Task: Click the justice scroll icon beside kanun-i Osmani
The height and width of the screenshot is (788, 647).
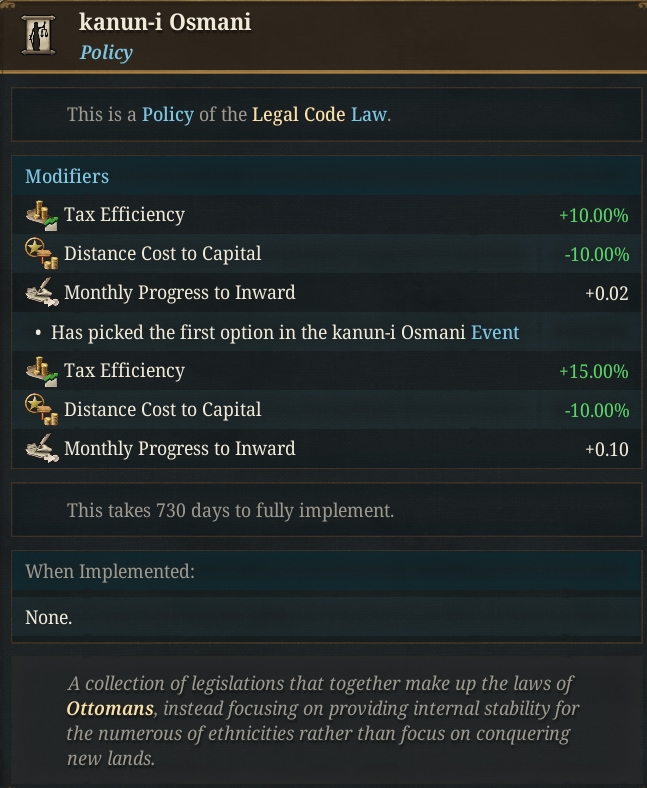Action: pos(38,35)
